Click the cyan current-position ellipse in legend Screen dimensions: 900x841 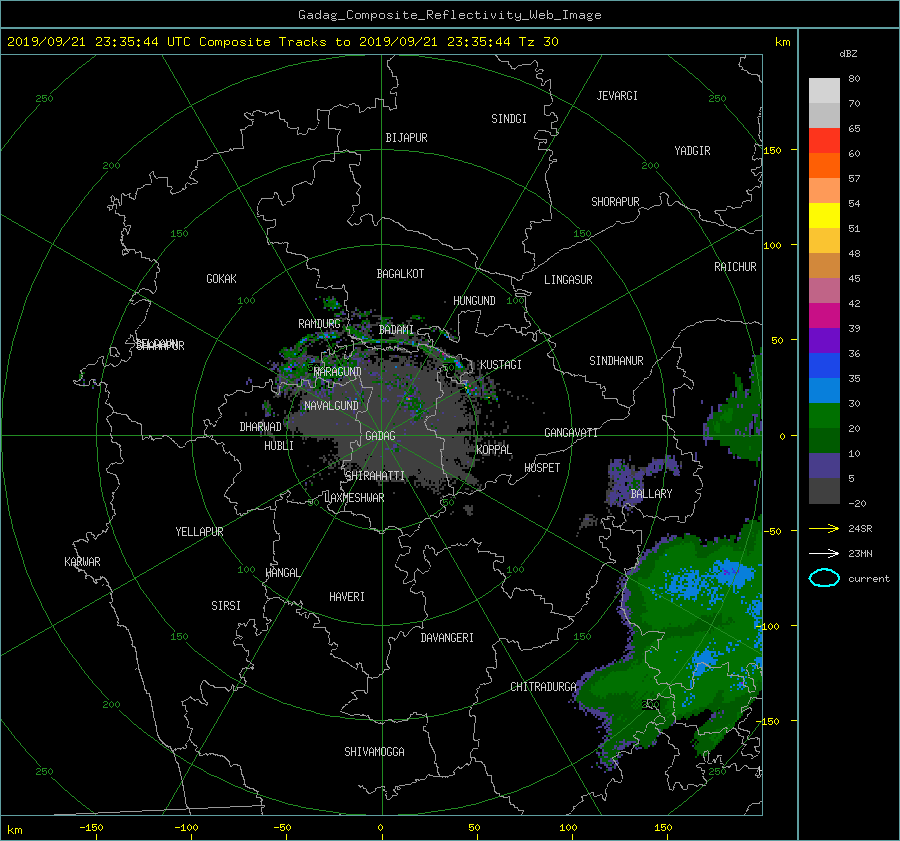click(824, 578)
